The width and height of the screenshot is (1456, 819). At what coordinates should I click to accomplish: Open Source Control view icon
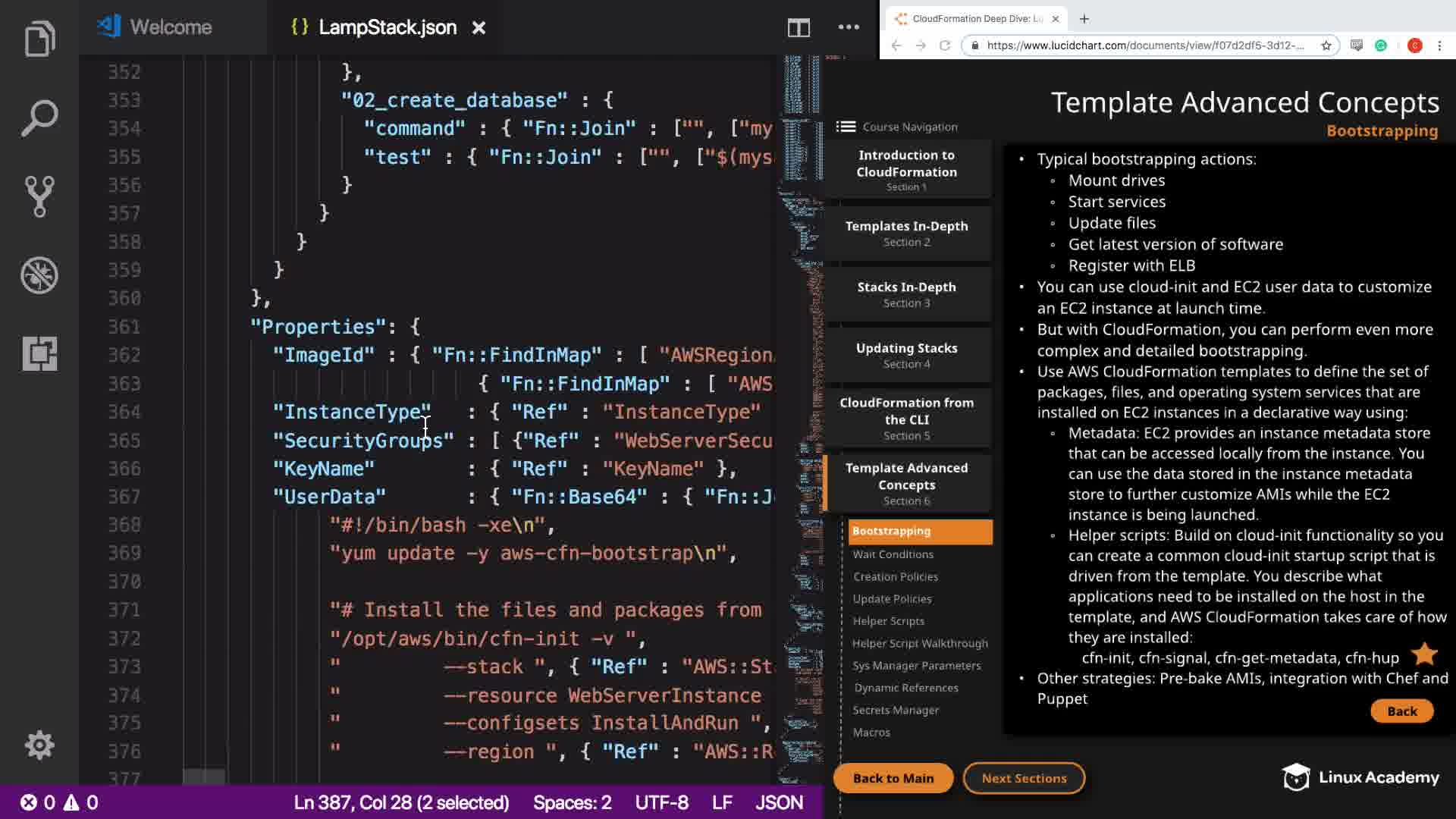click(x=39, y=196)
